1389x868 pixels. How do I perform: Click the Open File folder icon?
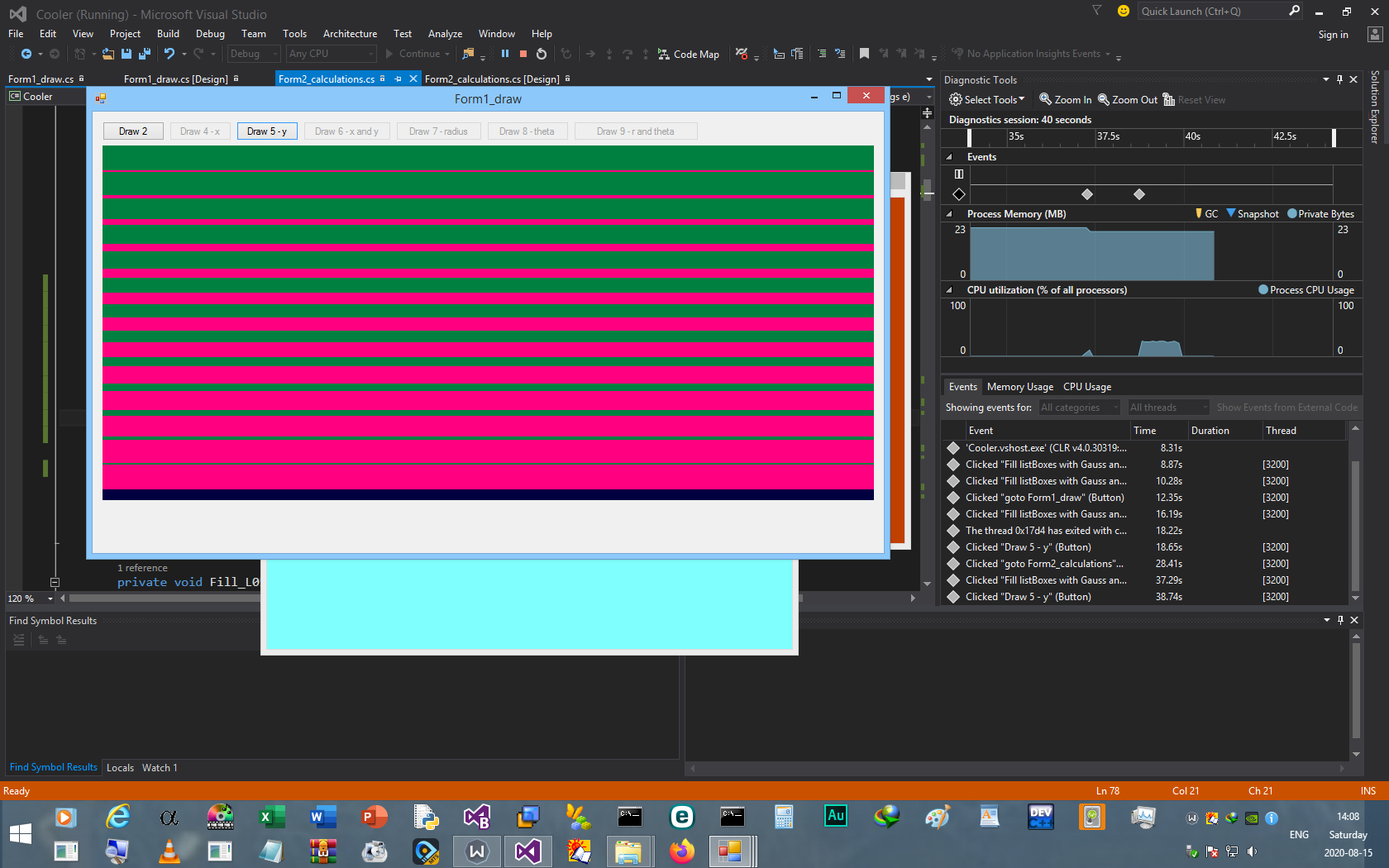tap(108, 54)
